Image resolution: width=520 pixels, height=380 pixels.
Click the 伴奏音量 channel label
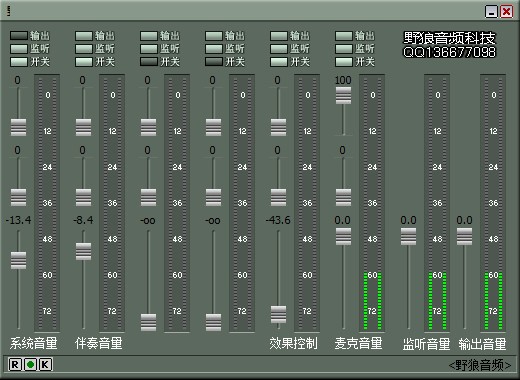99,343
